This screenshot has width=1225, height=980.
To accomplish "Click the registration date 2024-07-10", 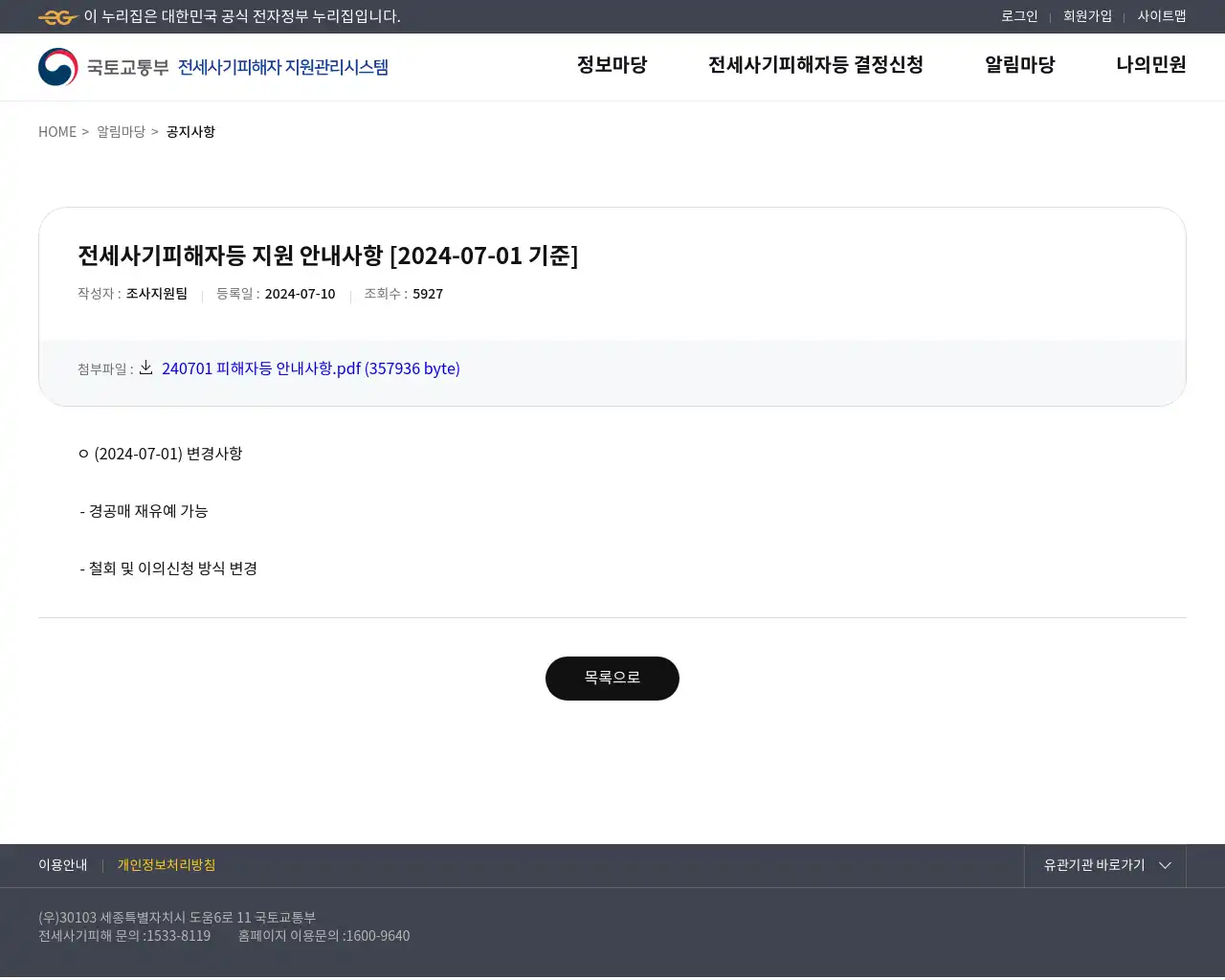I will pos(300,294).
